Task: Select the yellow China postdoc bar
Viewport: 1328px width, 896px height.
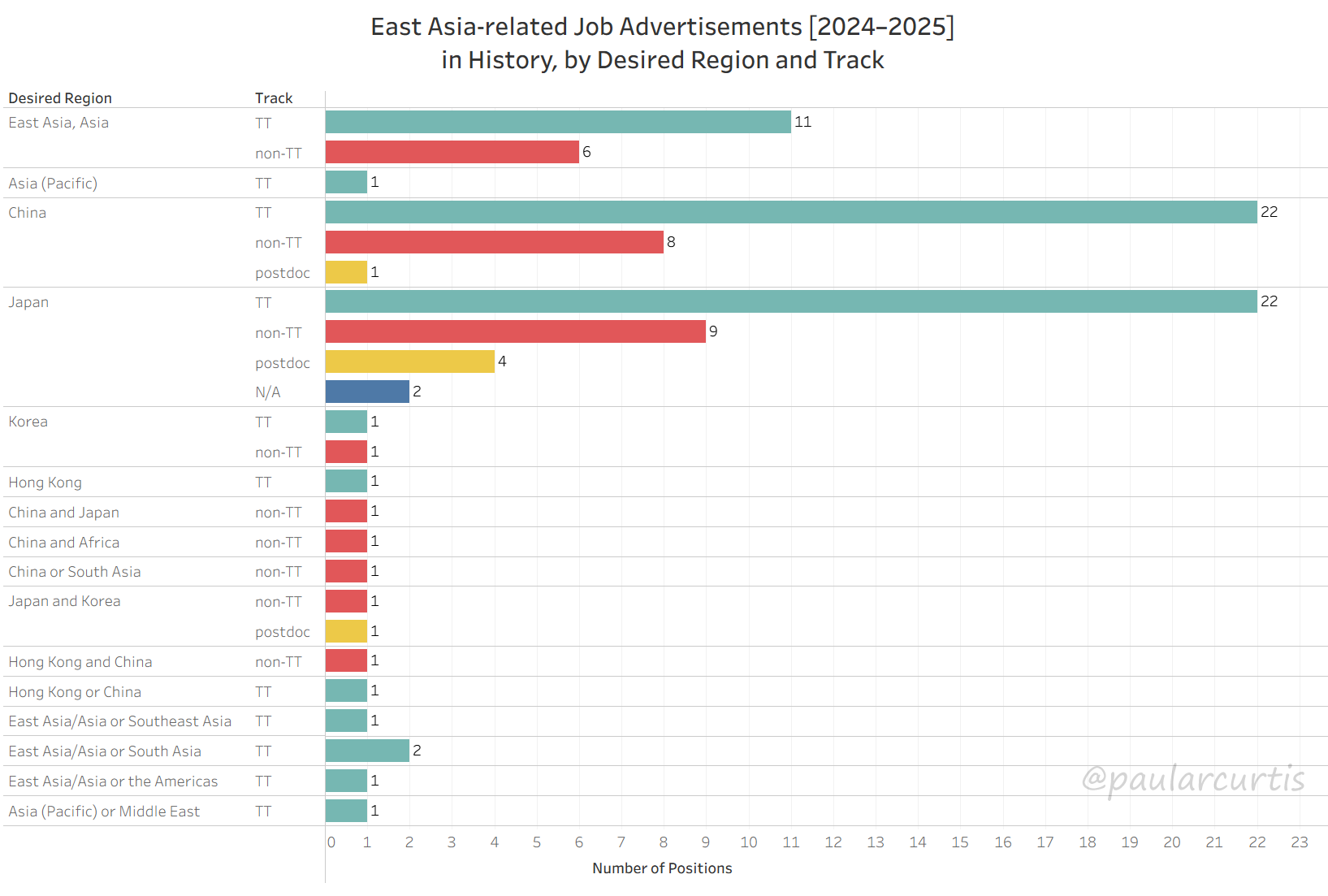Action: (x=346, y=272)
